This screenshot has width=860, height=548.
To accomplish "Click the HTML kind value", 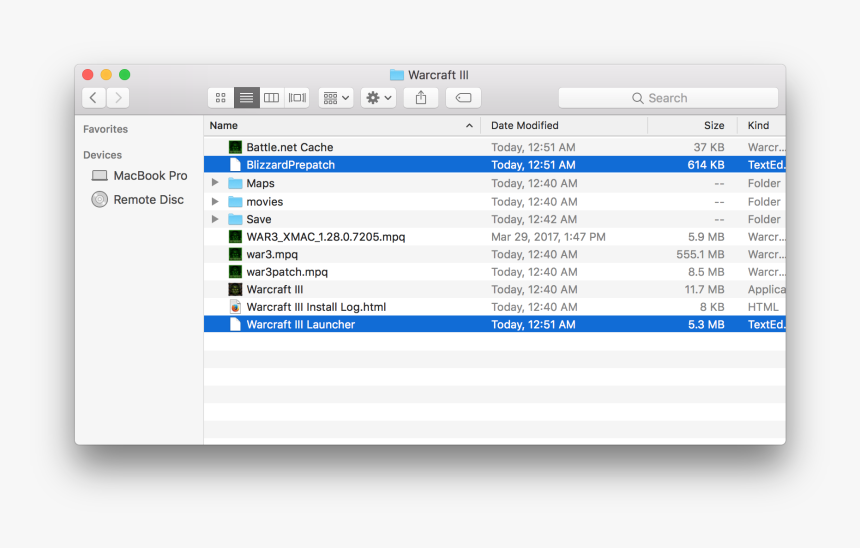I will point(762,307).
